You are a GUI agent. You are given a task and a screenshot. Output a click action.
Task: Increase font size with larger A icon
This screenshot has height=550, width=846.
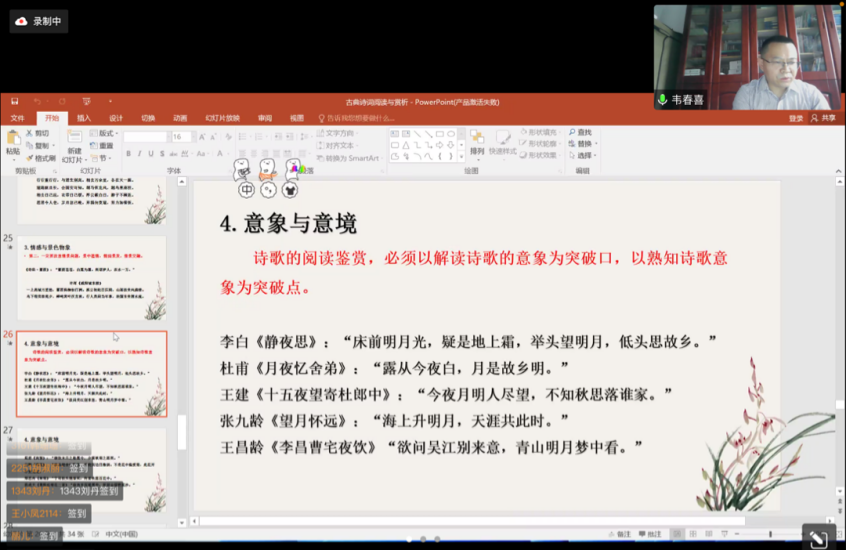click(202, 137)
